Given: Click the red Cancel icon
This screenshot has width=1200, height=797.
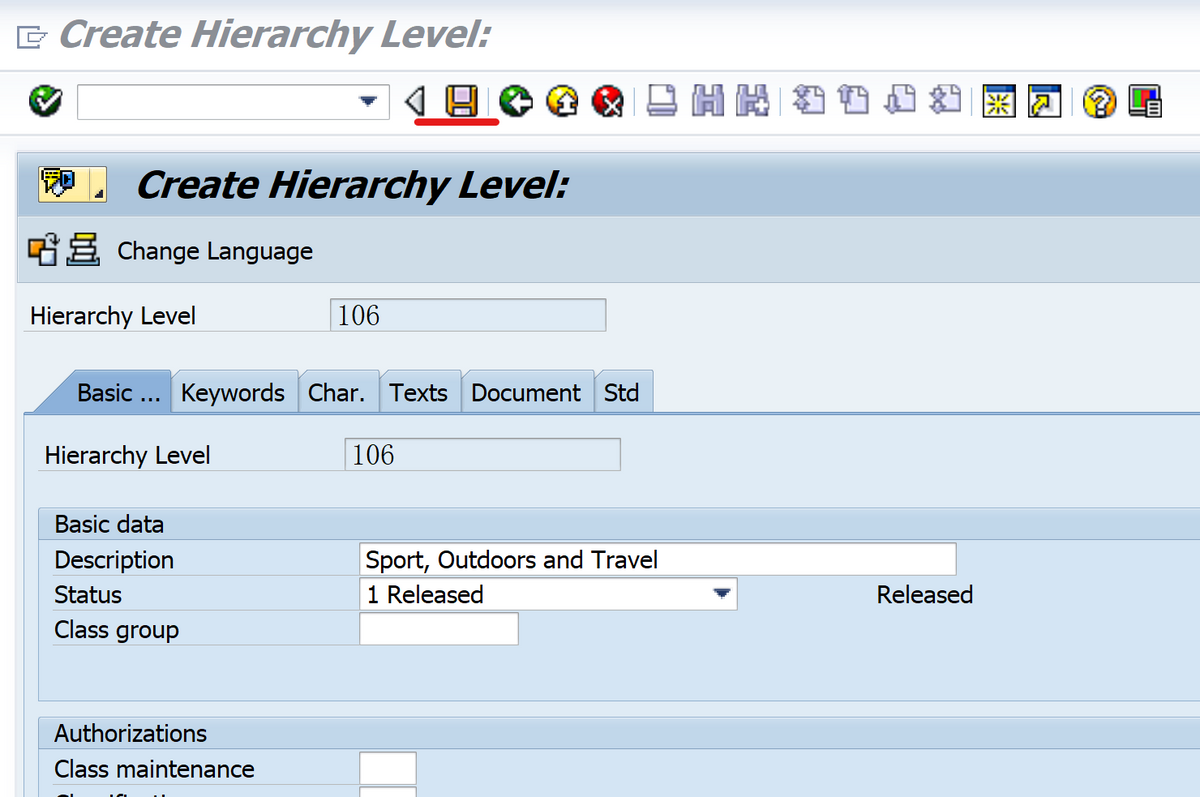Looking at the screenshot, I should click(x=608, y=101).
